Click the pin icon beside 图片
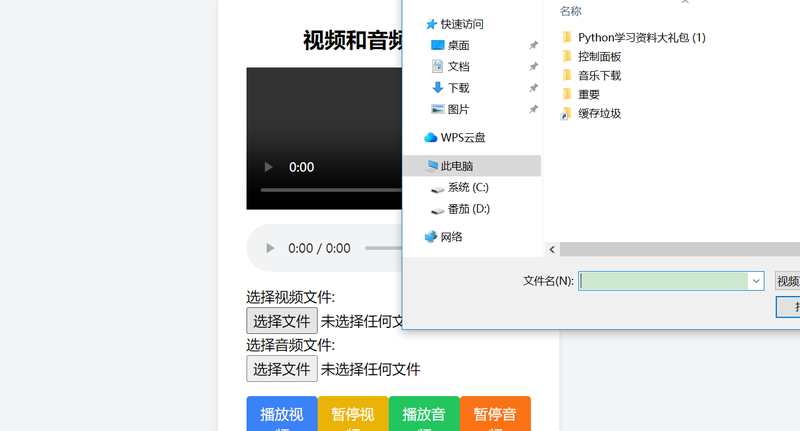Viewport: 800px width, 431px height. (533, 110)
